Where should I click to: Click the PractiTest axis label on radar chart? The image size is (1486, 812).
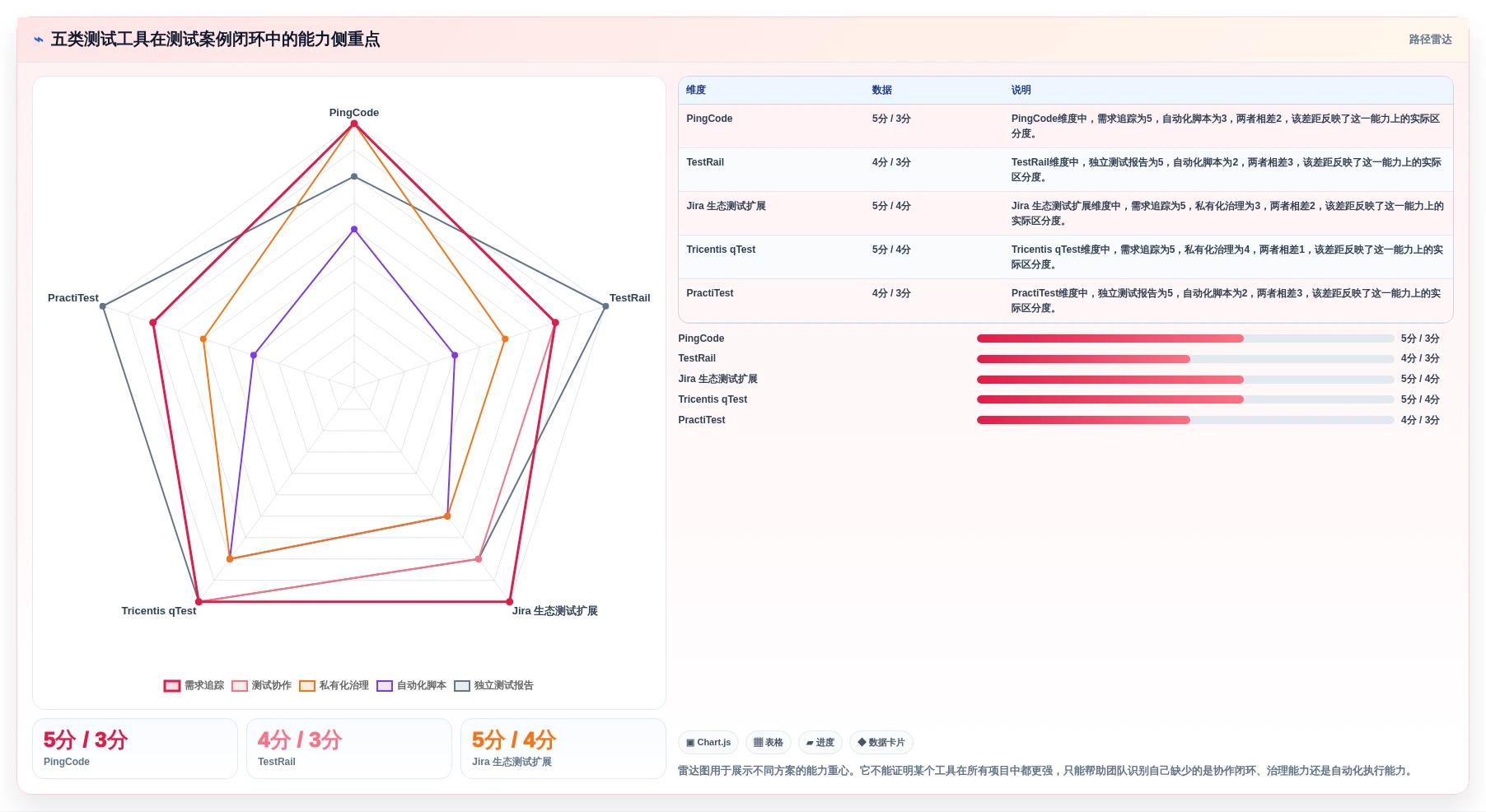coord(73,298)
